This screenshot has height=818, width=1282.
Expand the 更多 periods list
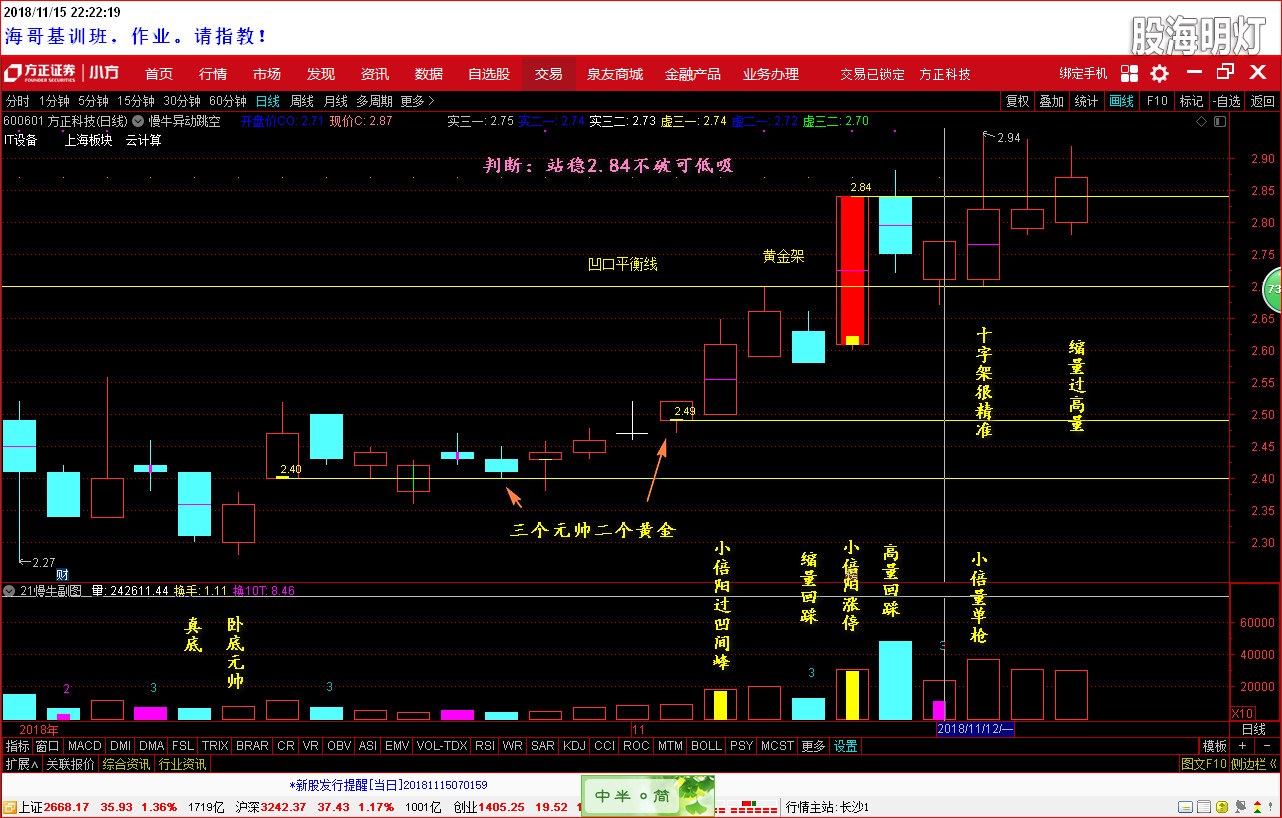point(418,101)
